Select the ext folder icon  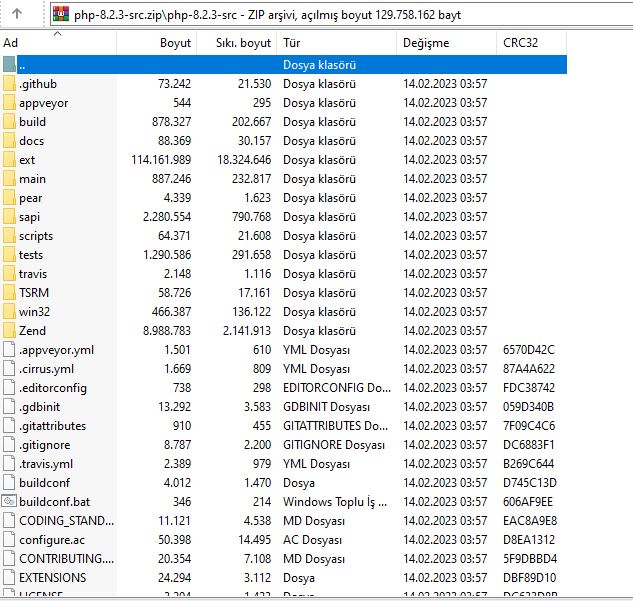pos(9,160)
